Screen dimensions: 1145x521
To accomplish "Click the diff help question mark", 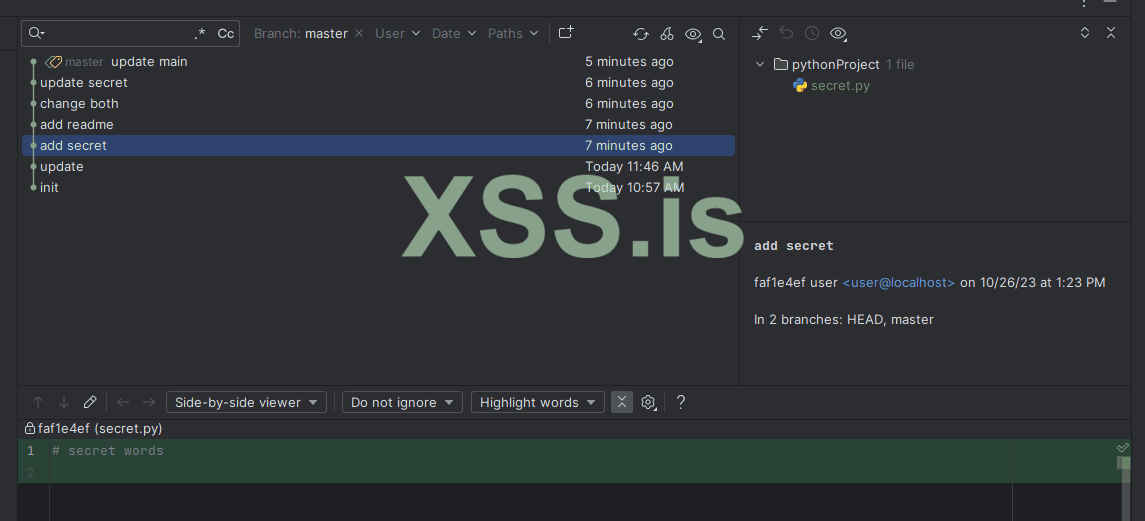I will pyautogui.click(x=681, y=402).
